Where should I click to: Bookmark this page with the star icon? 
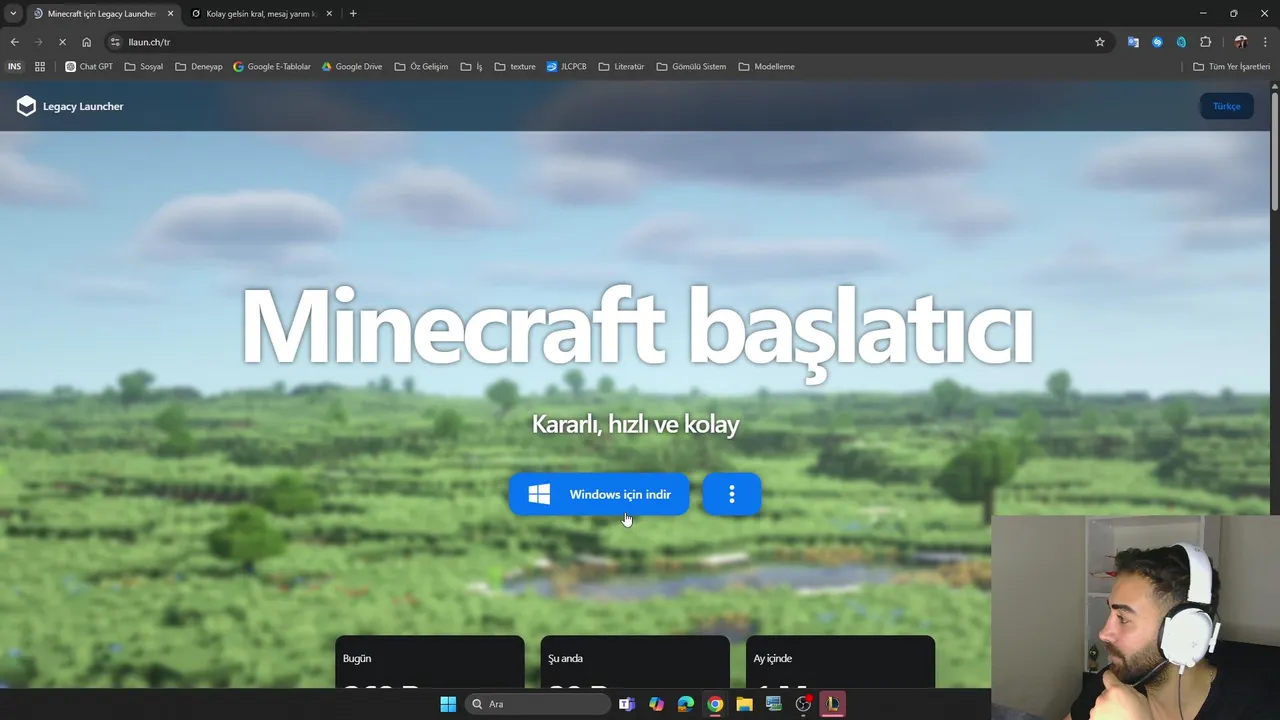tap(1100, 42)
